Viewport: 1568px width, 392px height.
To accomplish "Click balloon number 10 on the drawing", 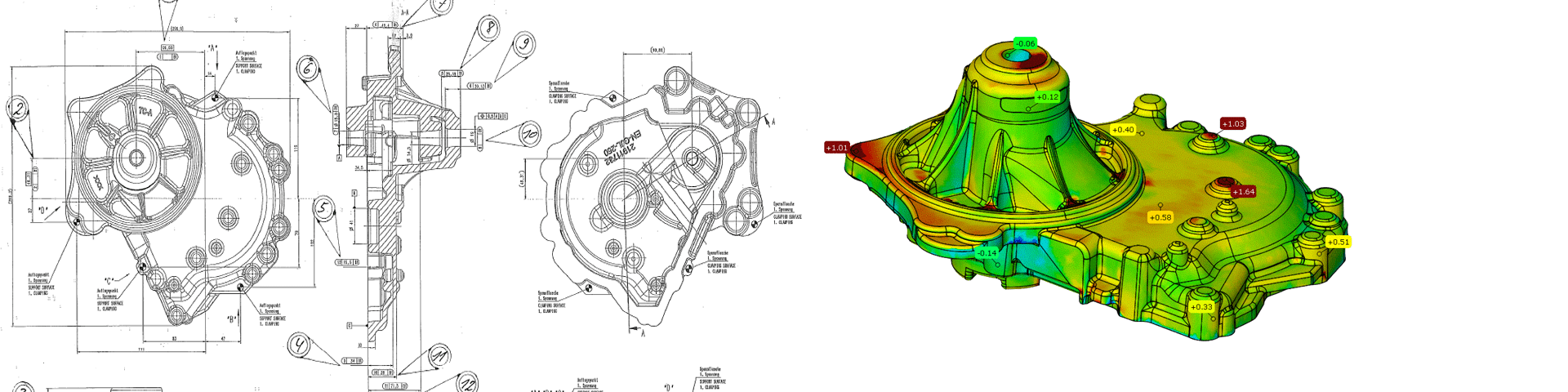I will pyautogui.click(x=531, y=133).
